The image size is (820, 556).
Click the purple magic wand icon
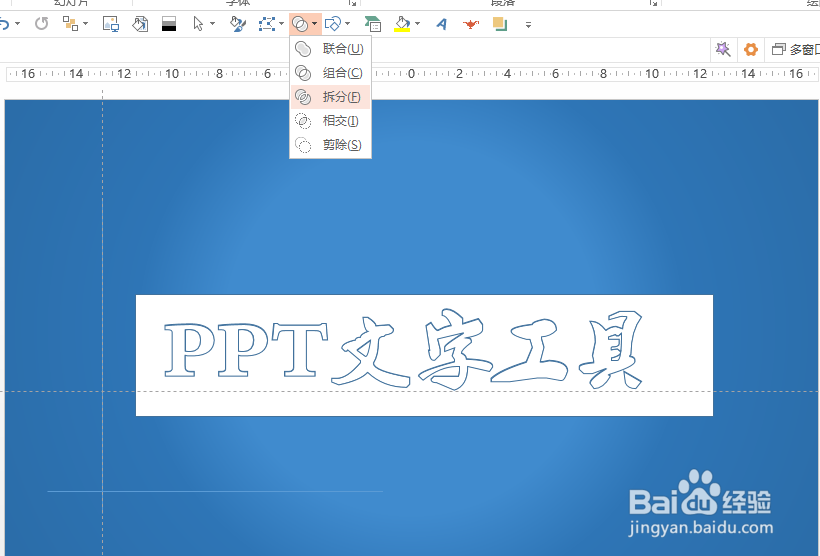coord(723,49)
